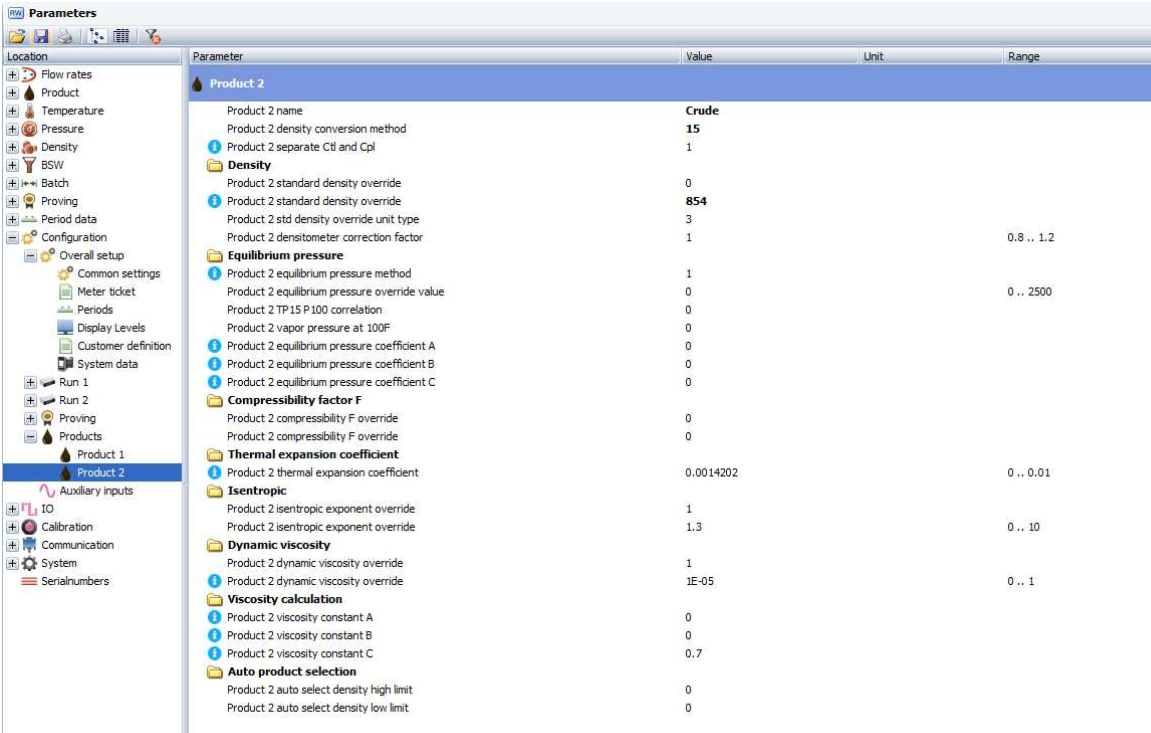Click the Serialnumbers icon

pos(29,581)
